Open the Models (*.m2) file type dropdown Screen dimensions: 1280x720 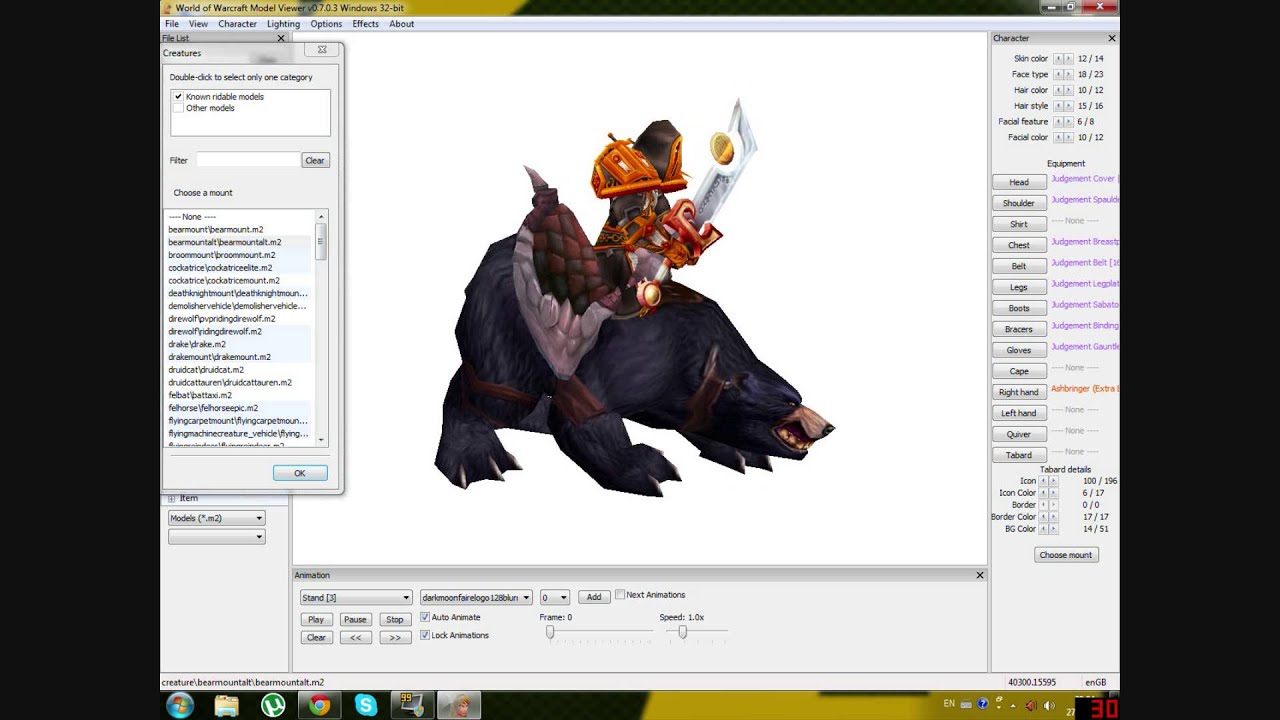[216, 518]
